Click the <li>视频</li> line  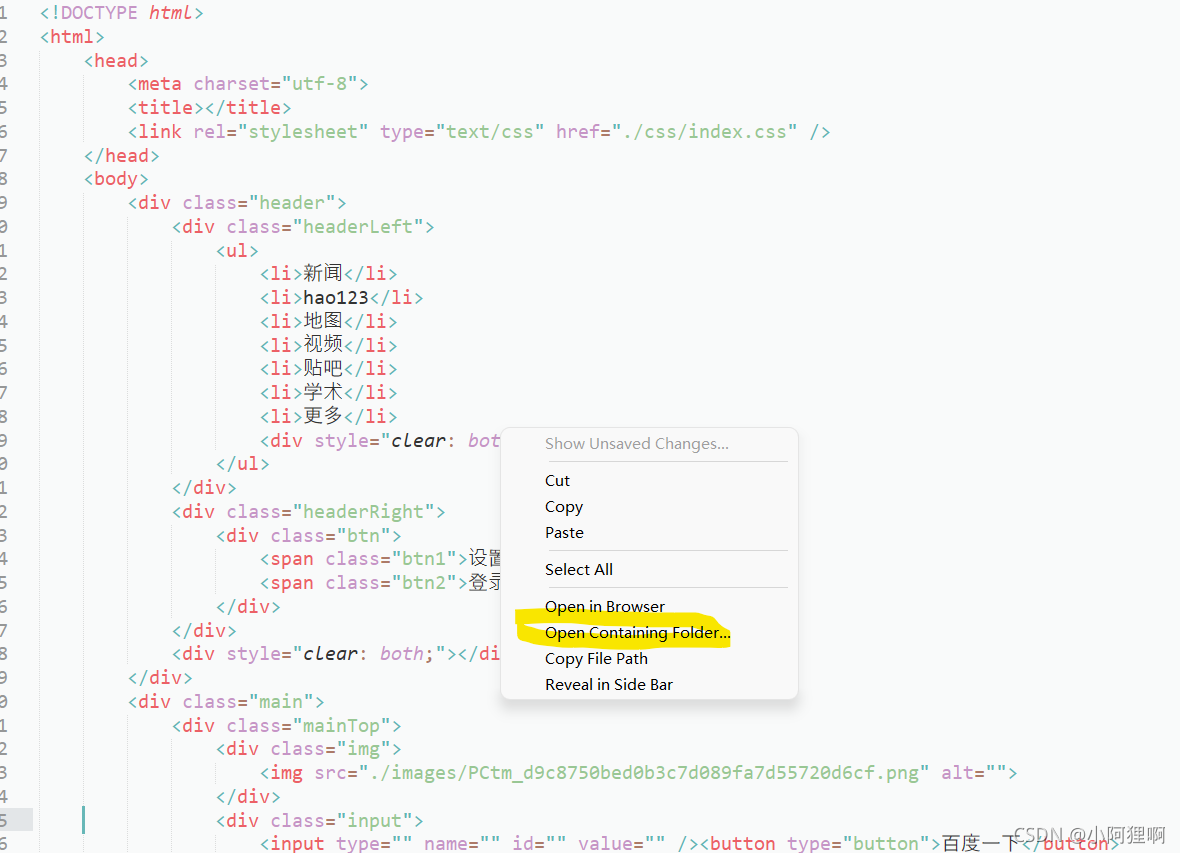click(329, 345)
